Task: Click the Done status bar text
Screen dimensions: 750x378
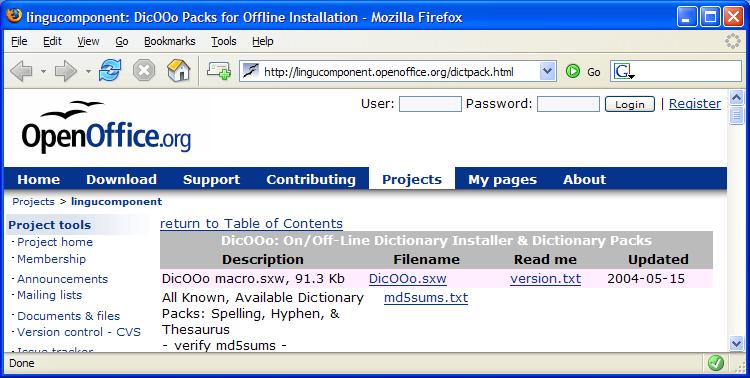Action: (22, 363)
